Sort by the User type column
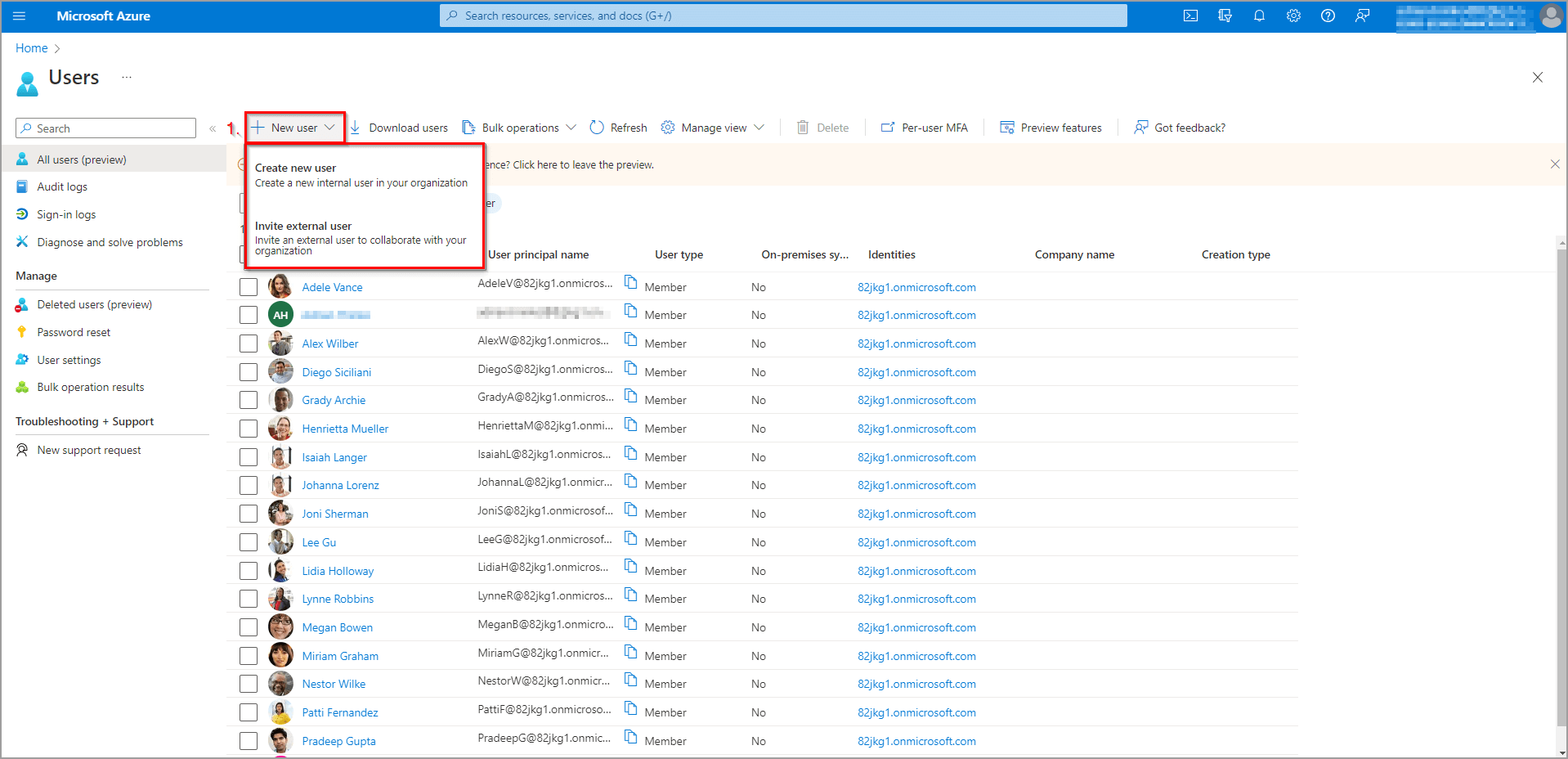 [679, 254]
